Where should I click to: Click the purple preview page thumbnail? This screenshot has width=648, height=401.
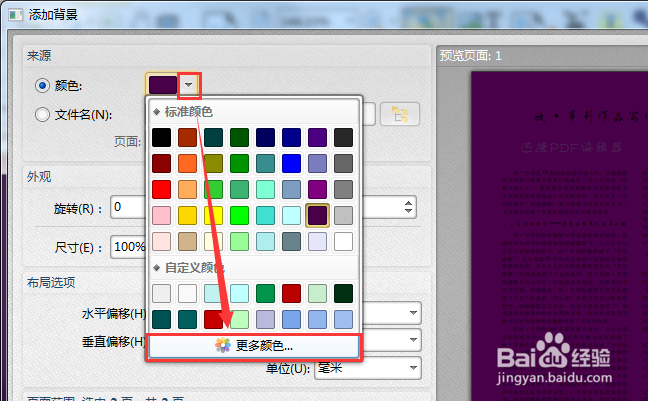point(560,236)
